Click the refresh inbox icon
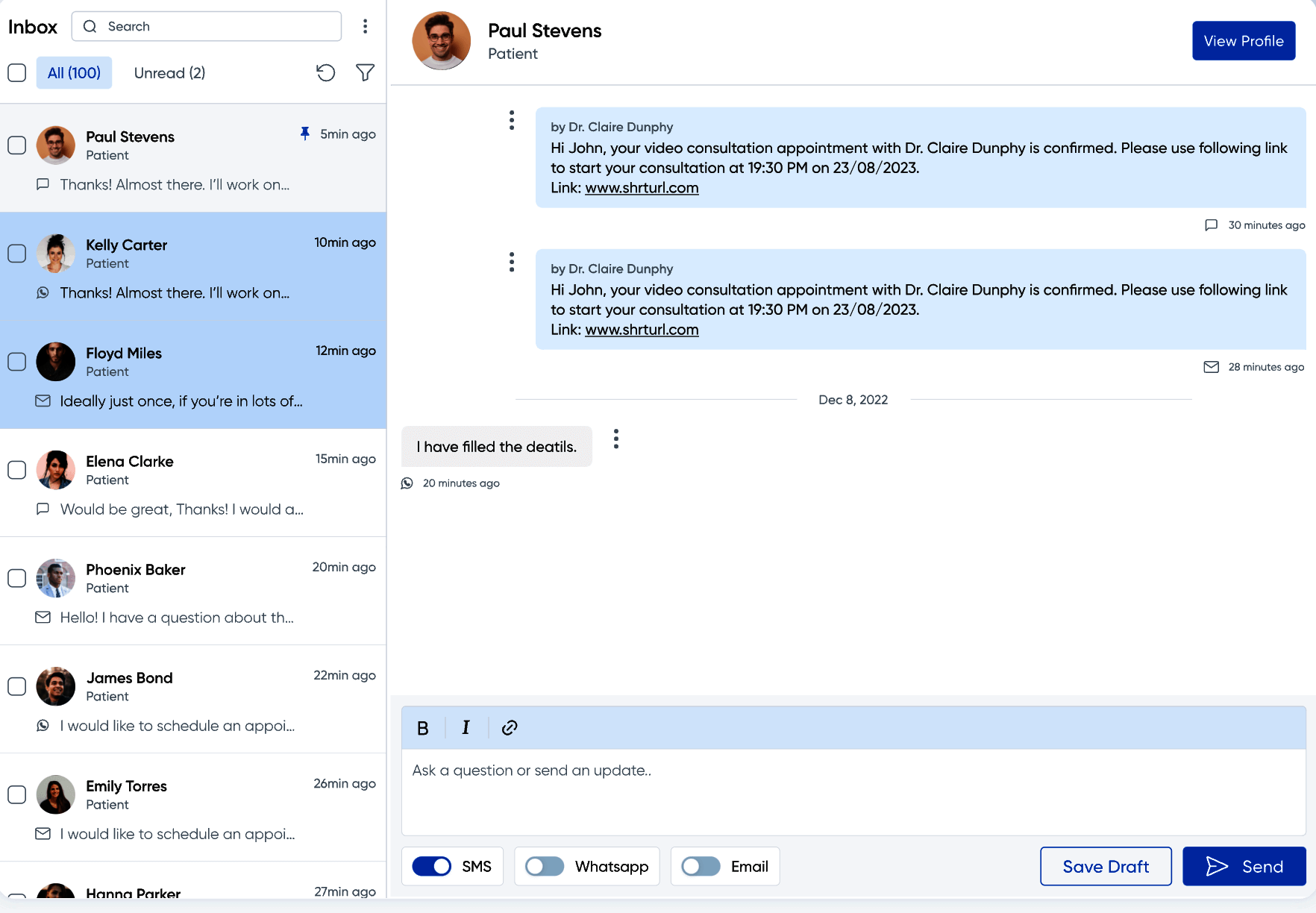Screen dimensions: 1316x913 pos(325,72)
